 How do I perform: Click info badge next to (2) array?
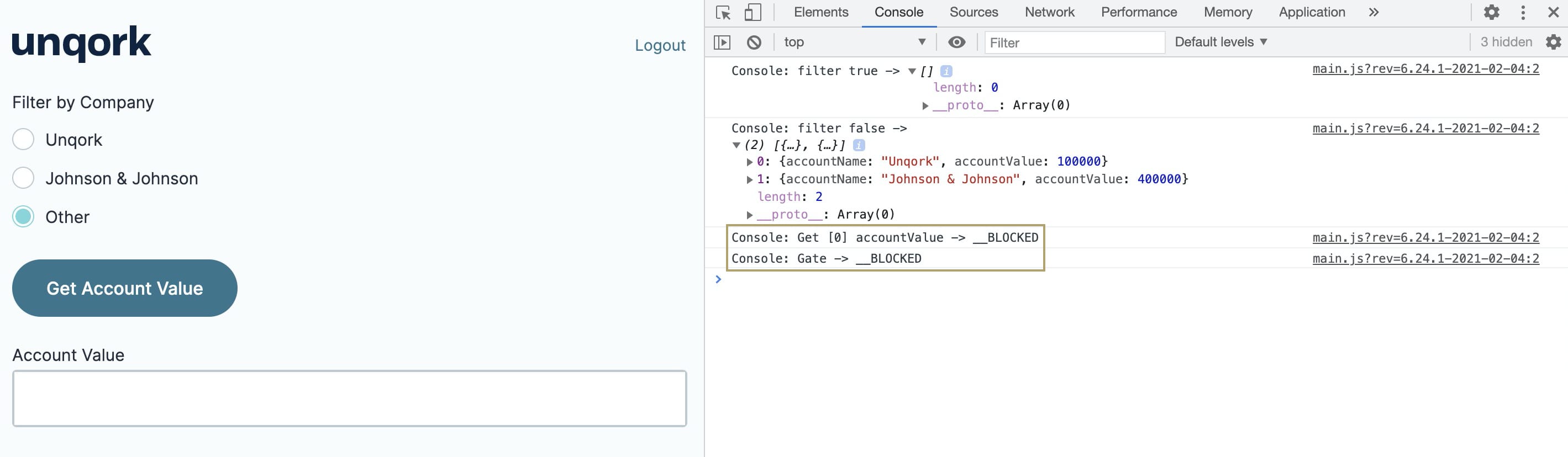tap(859, 145)
